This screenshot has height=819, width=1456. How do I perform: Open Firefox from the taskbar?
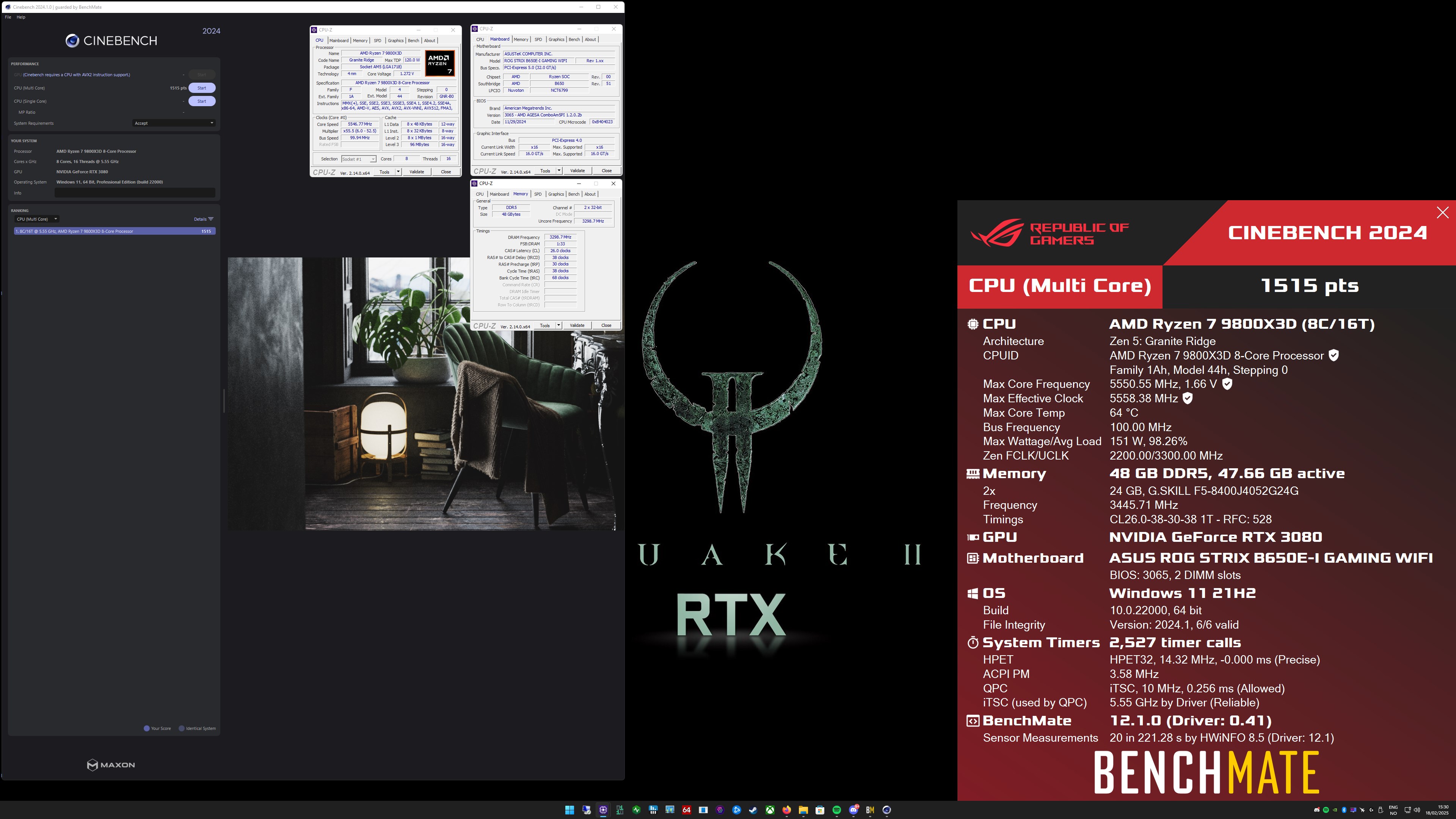point(787,810)
